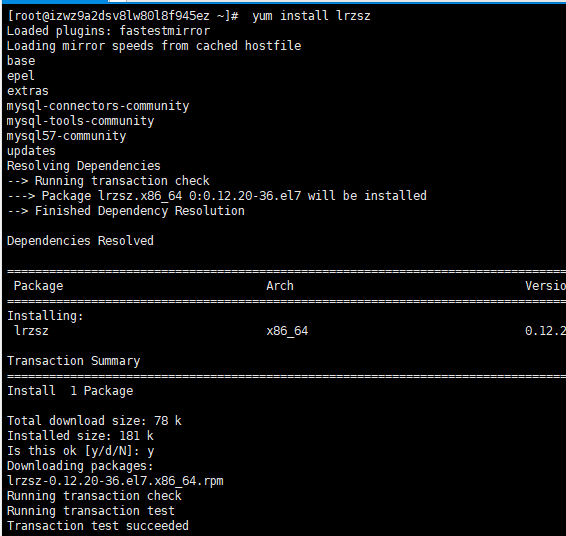The width and height of the screenshot is (566, 536).
Task: Select the 'Loaded plugins: fastestmirror' line
Action: click(108, 31)
